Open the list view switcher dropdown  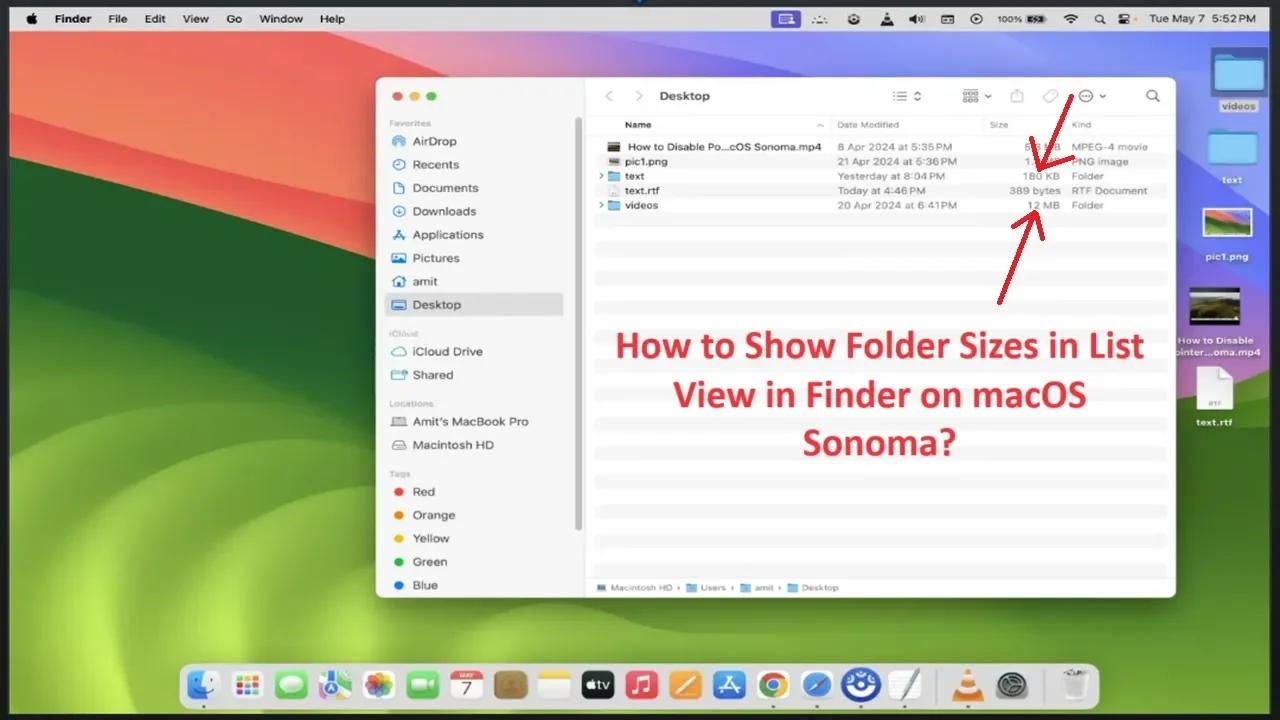pyautogui.click(x=906, y=96)
